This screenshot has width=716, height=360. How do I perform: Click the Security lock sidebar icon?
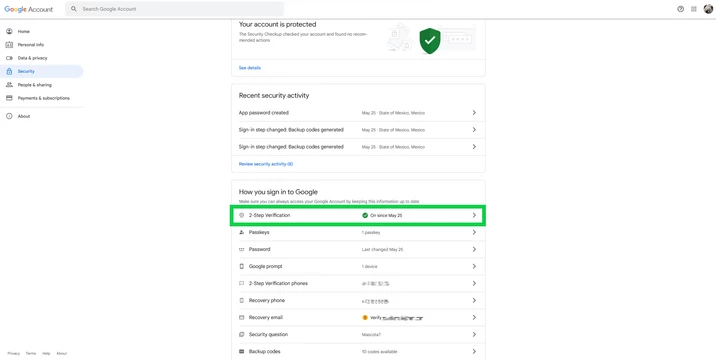9,71
